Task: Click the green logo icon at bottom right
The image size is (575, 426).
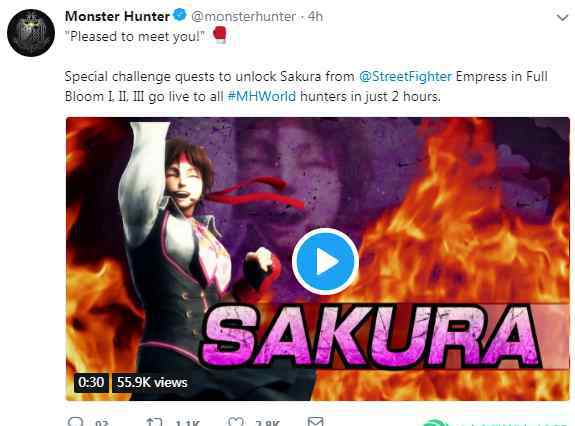Action: pyautogui.click(x=435, y=423)
